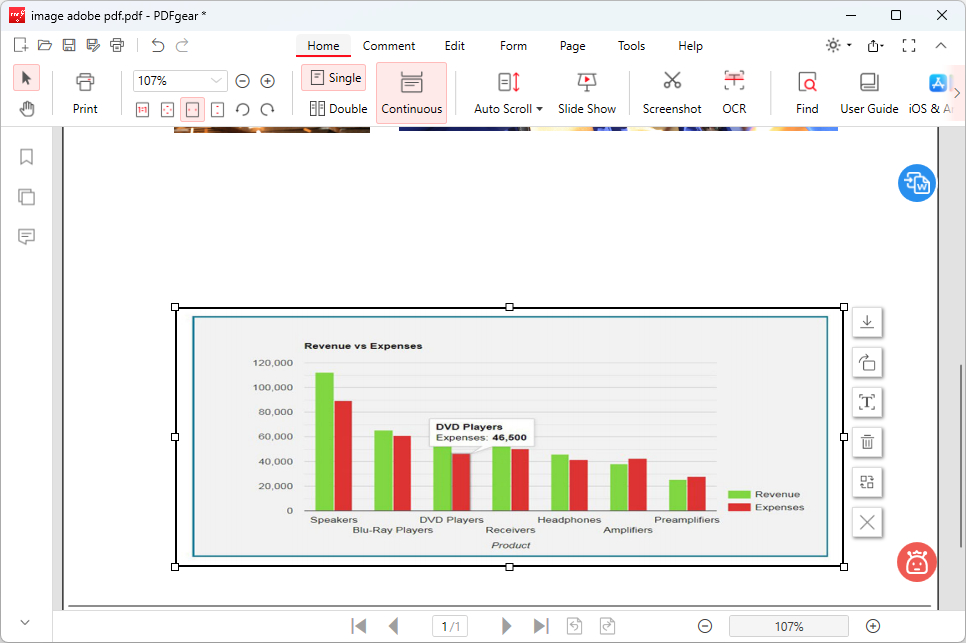The image size is (966, 643).
Task: Delete the selected image with the trash icon
Action: [867, 442]
